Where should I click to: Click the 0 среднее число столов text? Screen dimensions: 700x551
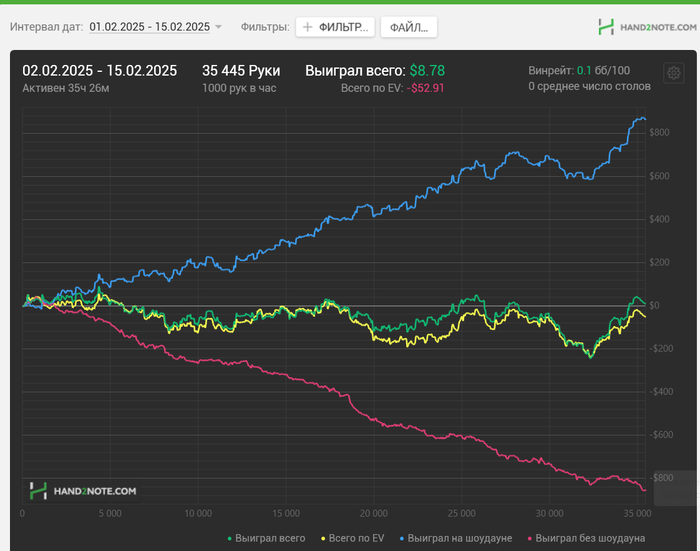pos(589,86)
